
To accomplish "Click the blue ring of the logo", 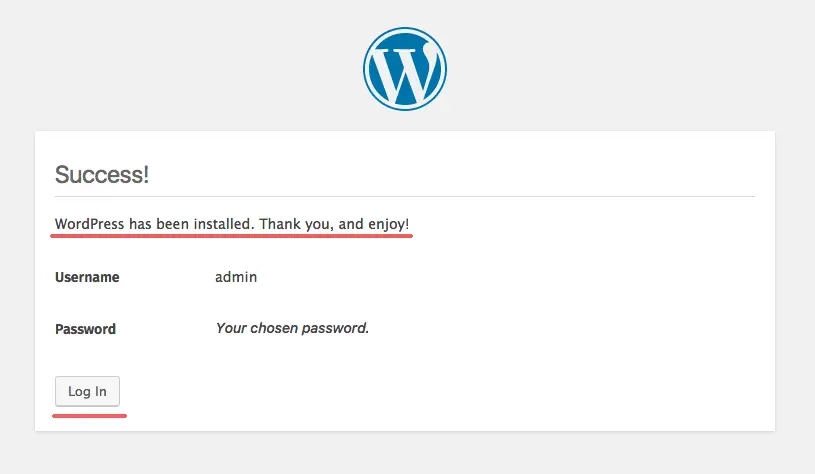I will pyautogui.click(x=404, y=30).
